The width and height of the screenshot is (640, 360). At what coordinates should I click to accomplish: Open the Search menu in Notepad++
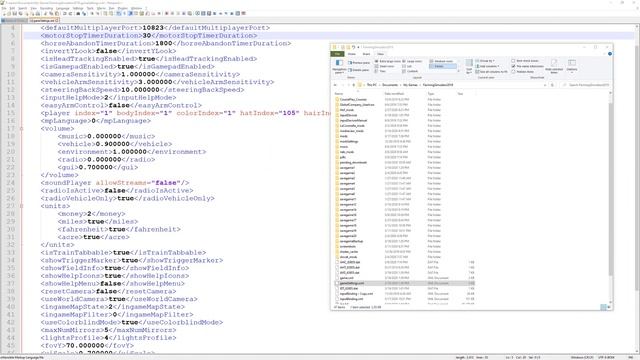pyautogui.click(x=22, y=8)
